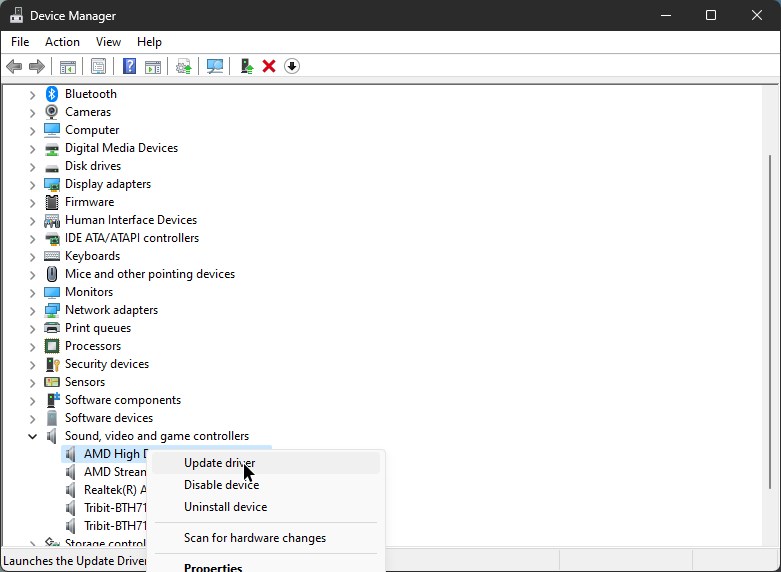
Task: Expand the Bluetooth category
Action: pyautogui.click(x=32, y=94)
